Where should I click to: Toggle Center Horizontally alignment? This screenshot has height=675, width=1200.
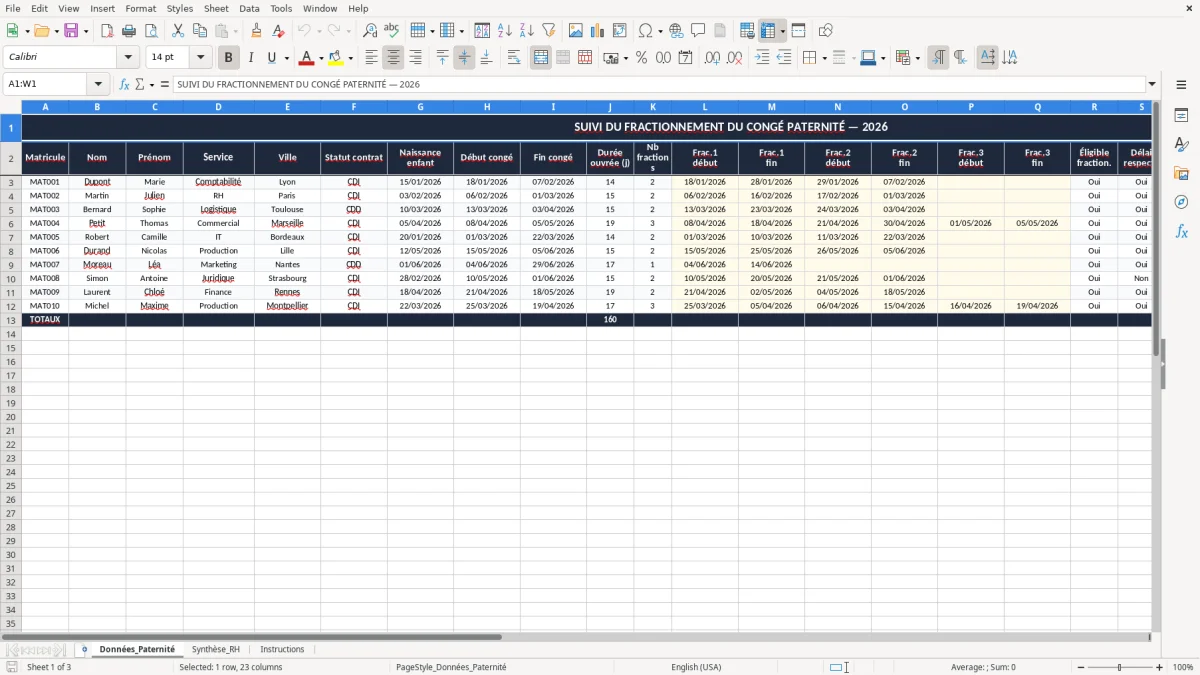393,58
